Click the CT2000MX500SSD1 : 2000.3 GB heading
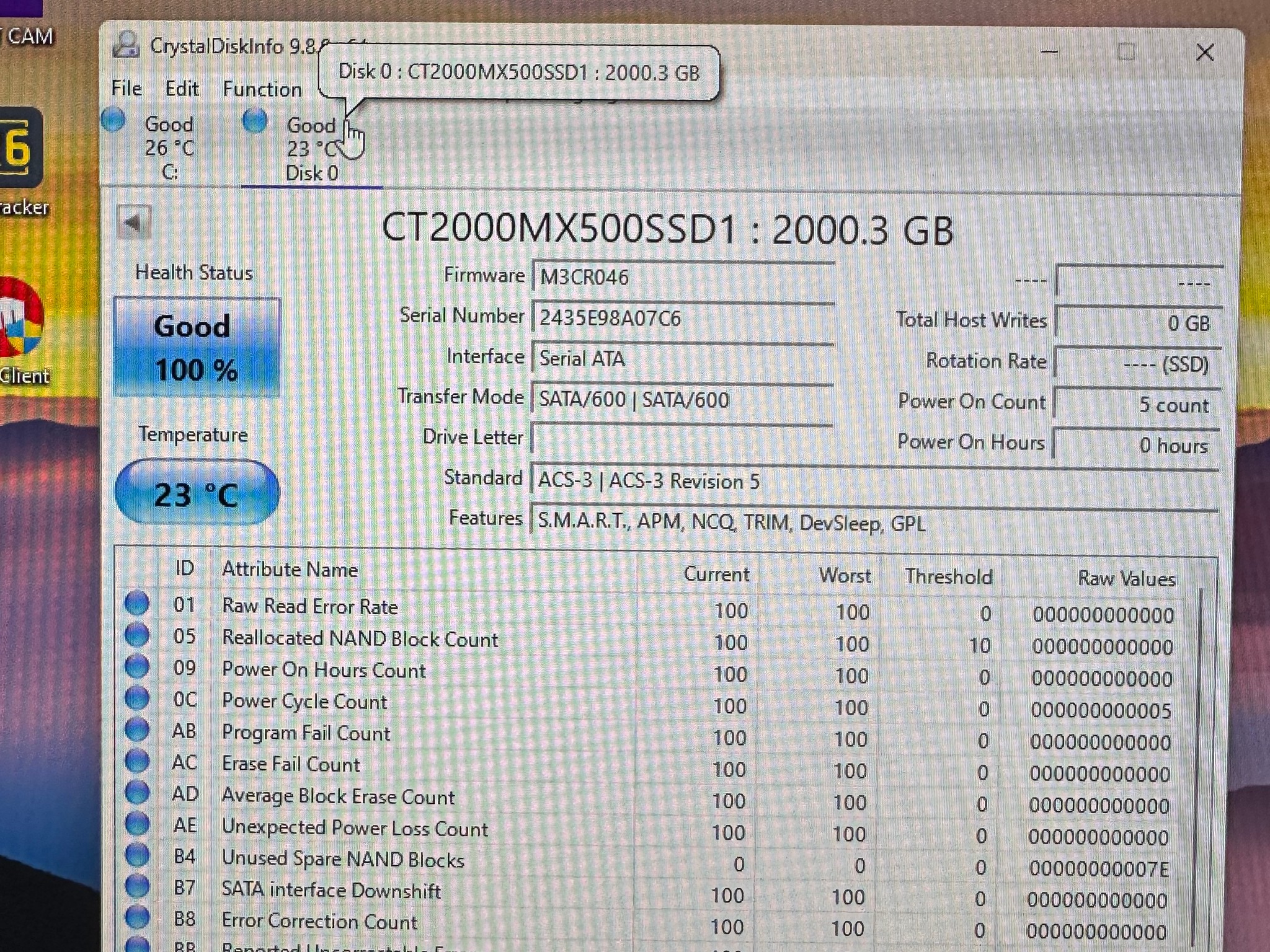The height and width of the screenshot is (952, 1270). (667, 229)
